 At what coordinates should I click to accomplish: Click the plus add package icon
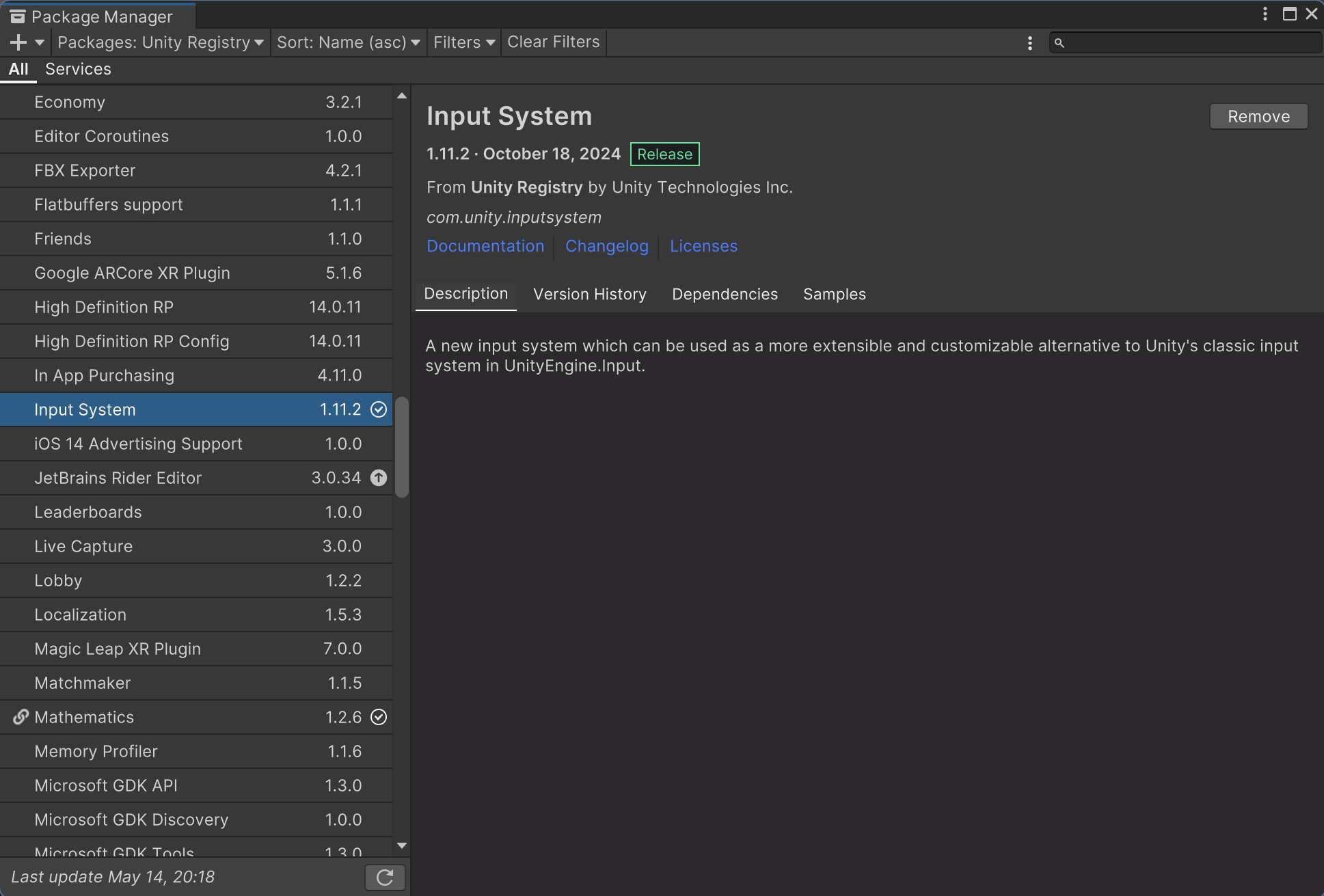[18, 42]
